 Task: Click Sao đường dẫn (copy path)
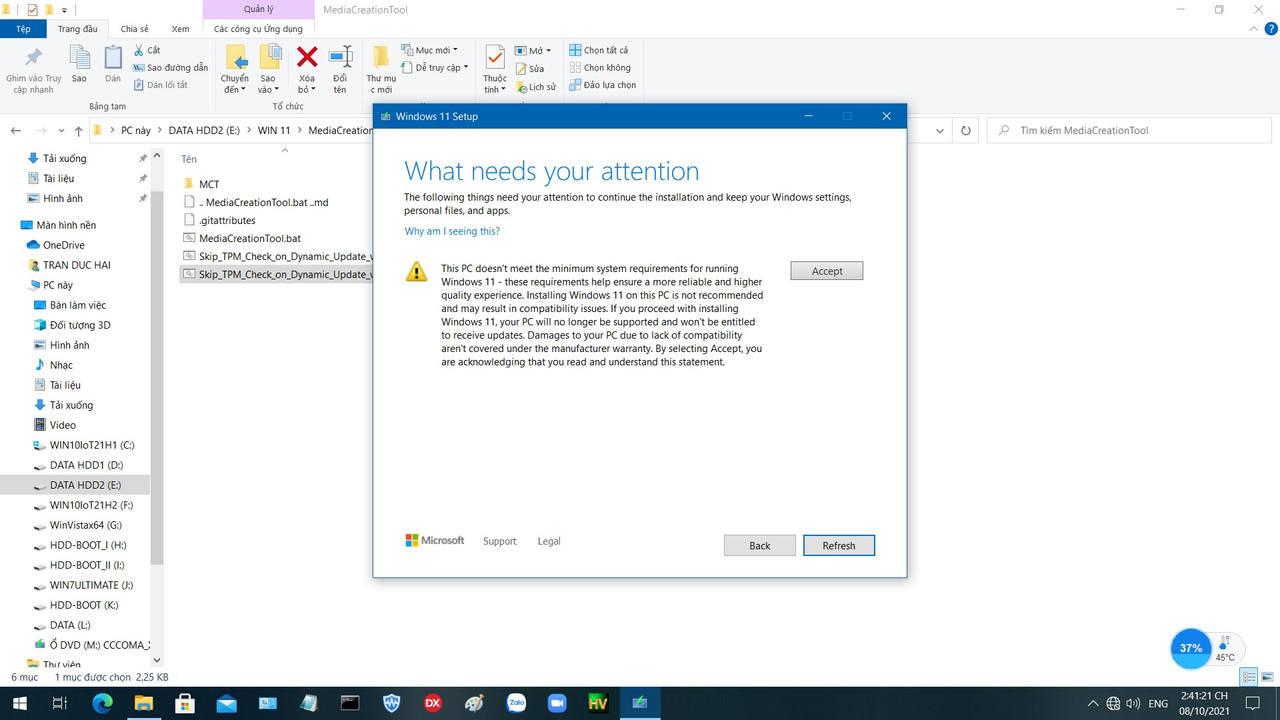(171, 68)
